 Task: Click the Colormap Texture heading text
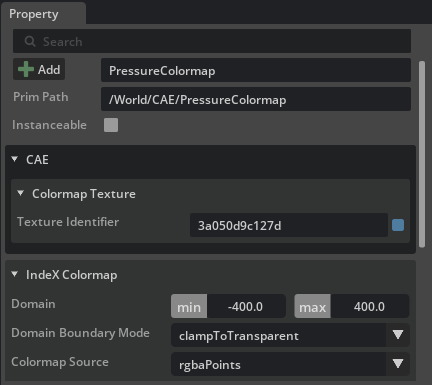pos(84,194)
